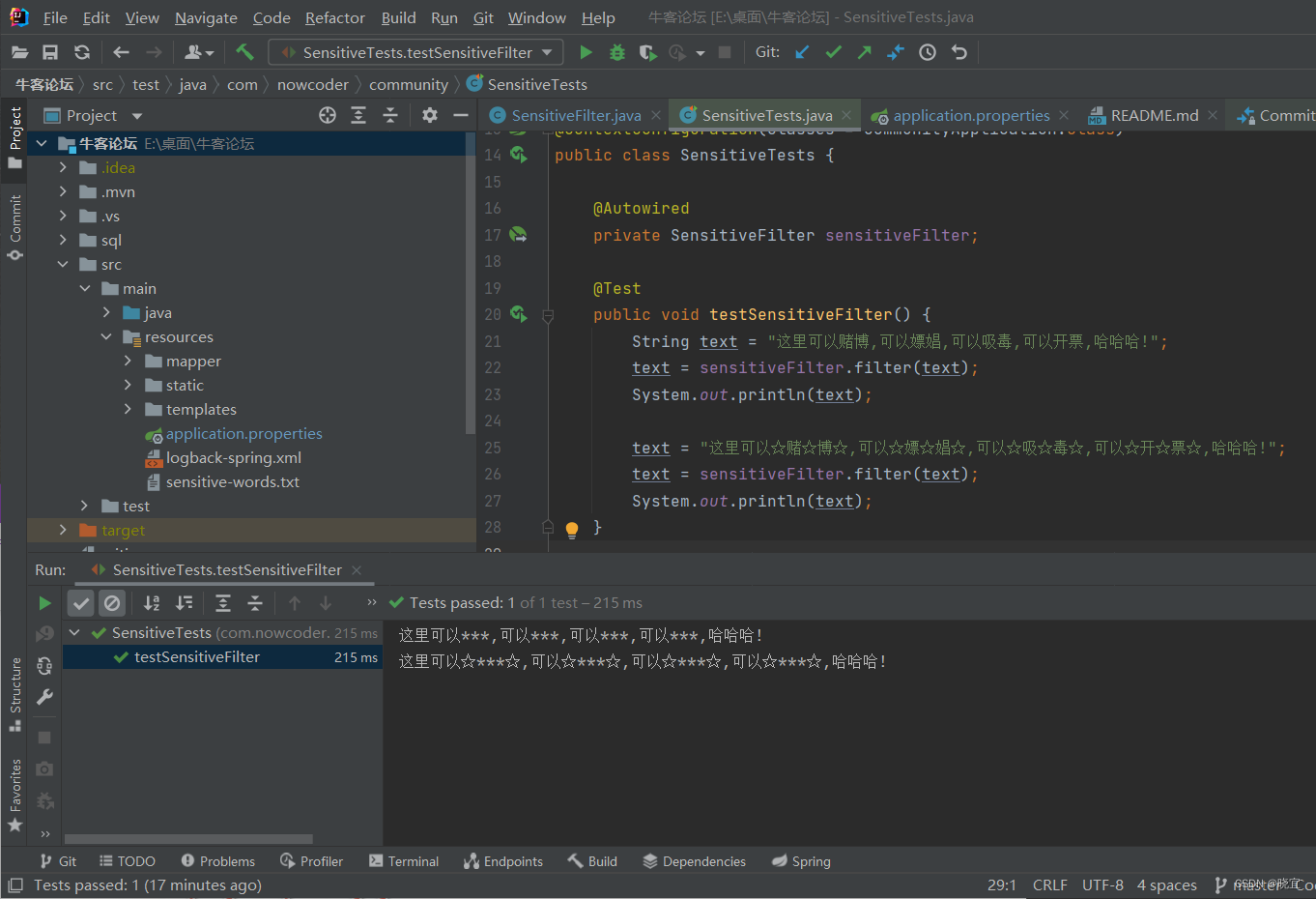The image size is (1316, 899).
Task: Click Git show history clock icon
Action: 928,52
